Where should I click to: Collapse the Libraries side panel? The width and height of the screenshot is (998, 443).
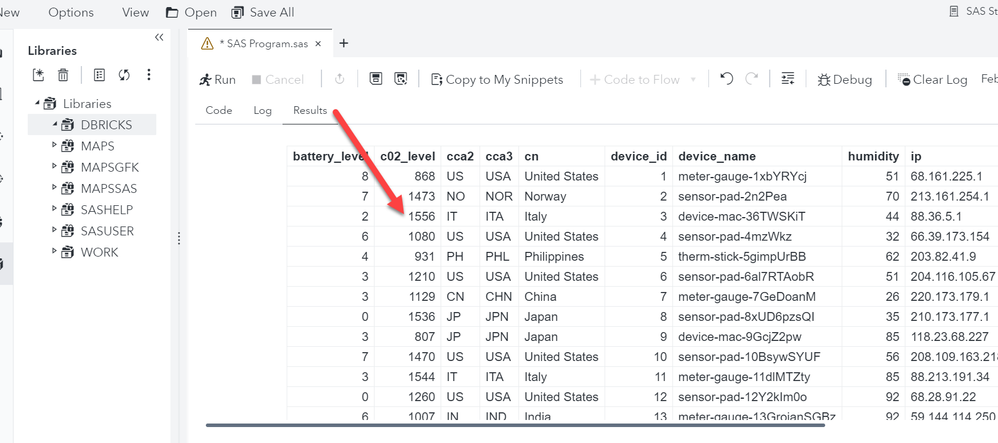click(159, 37)
